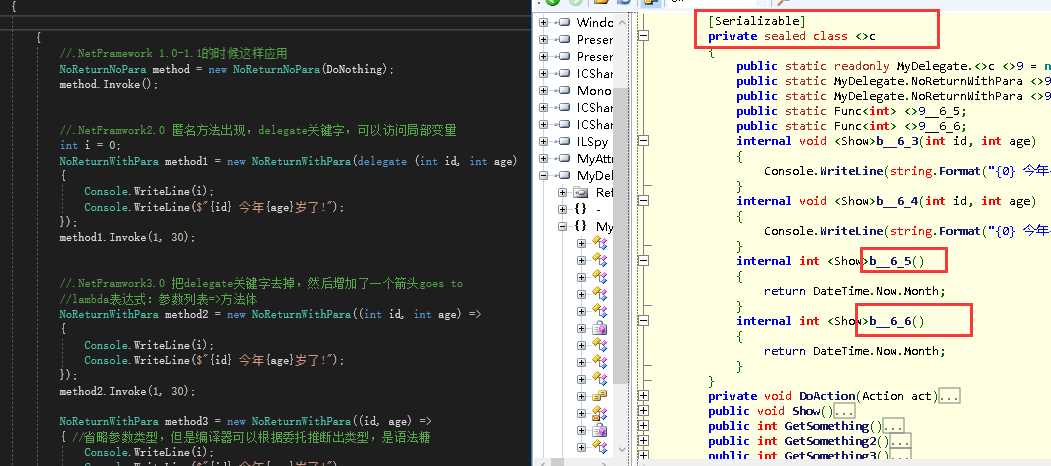
Task: Click the "public static Func<int> <>9__6_6;" line
Action: tap(851, 126)
